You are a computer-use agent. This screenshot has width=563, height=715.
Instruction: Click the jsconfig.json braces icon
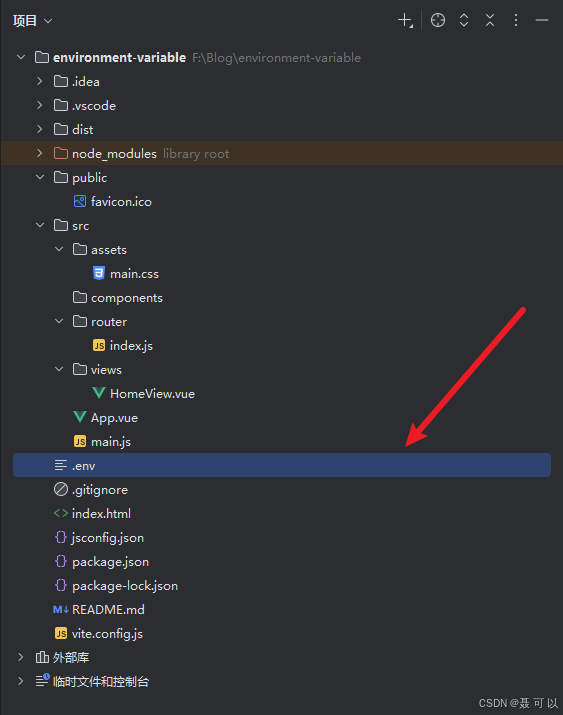pyautogui.click(x=61, y=537)
